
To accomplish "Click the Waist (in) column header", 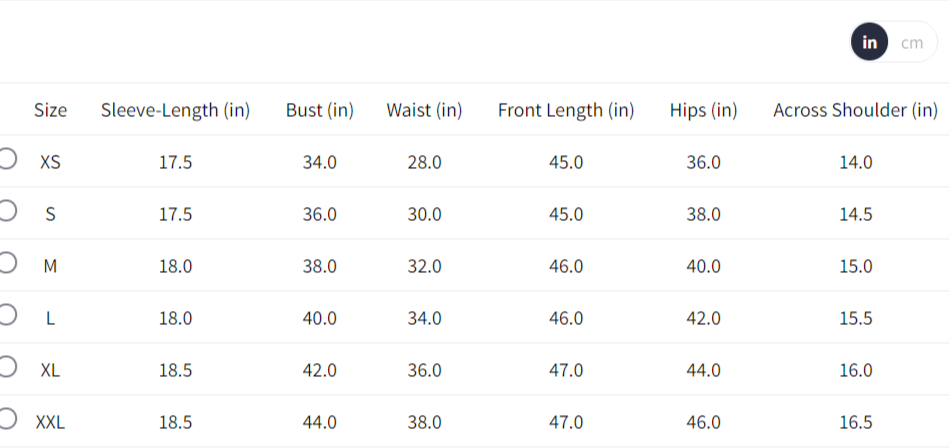I will click(424, 110).
